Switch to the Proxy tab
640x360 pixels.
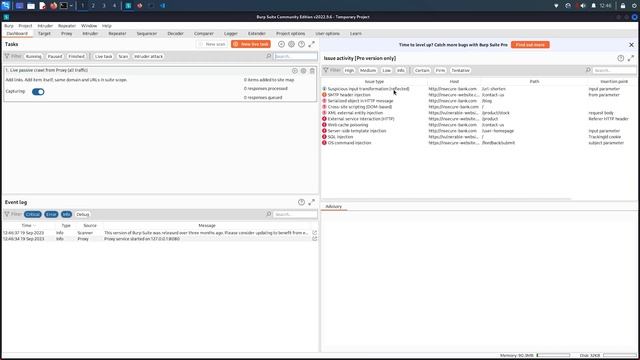67,33
